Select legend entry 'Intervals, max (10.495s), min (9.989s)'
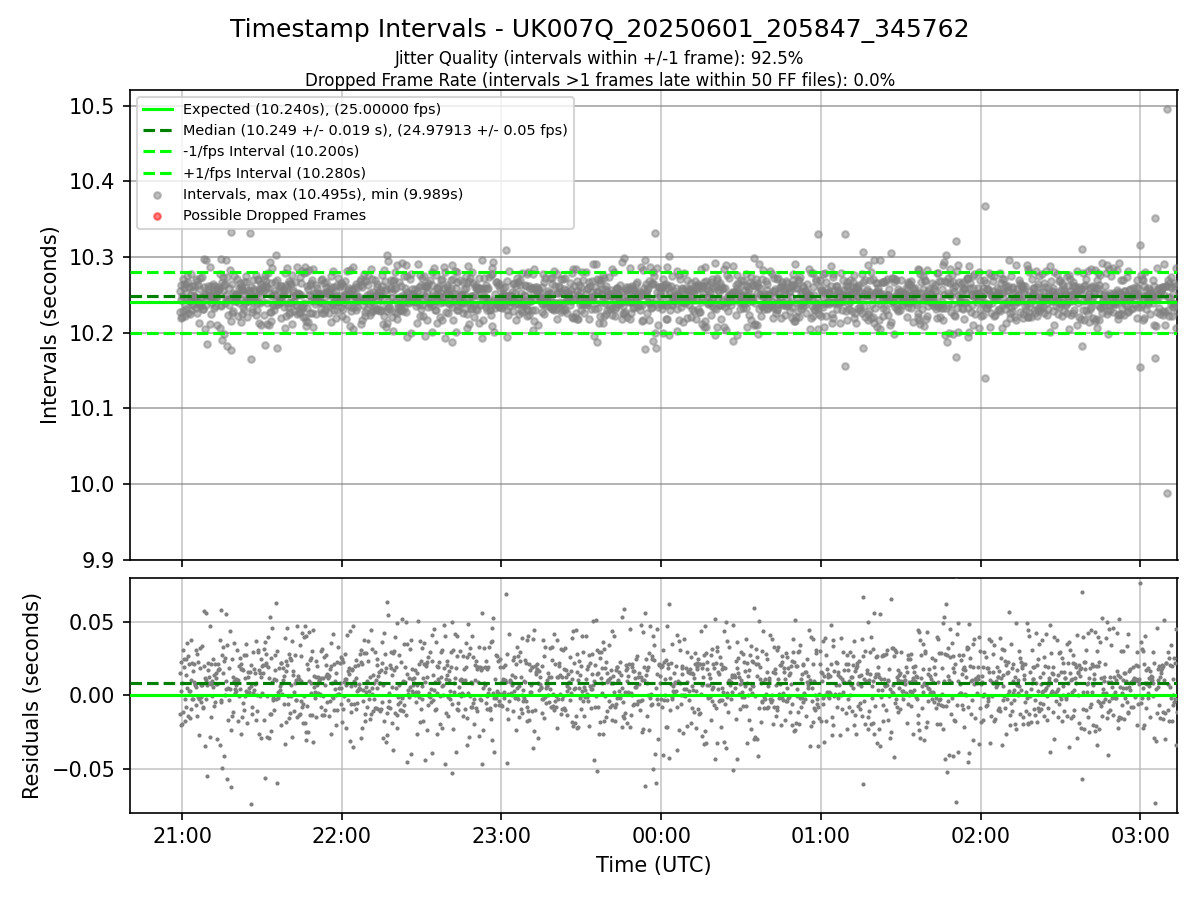Screen dimensions: 1200x900 [x=323, y=194]
